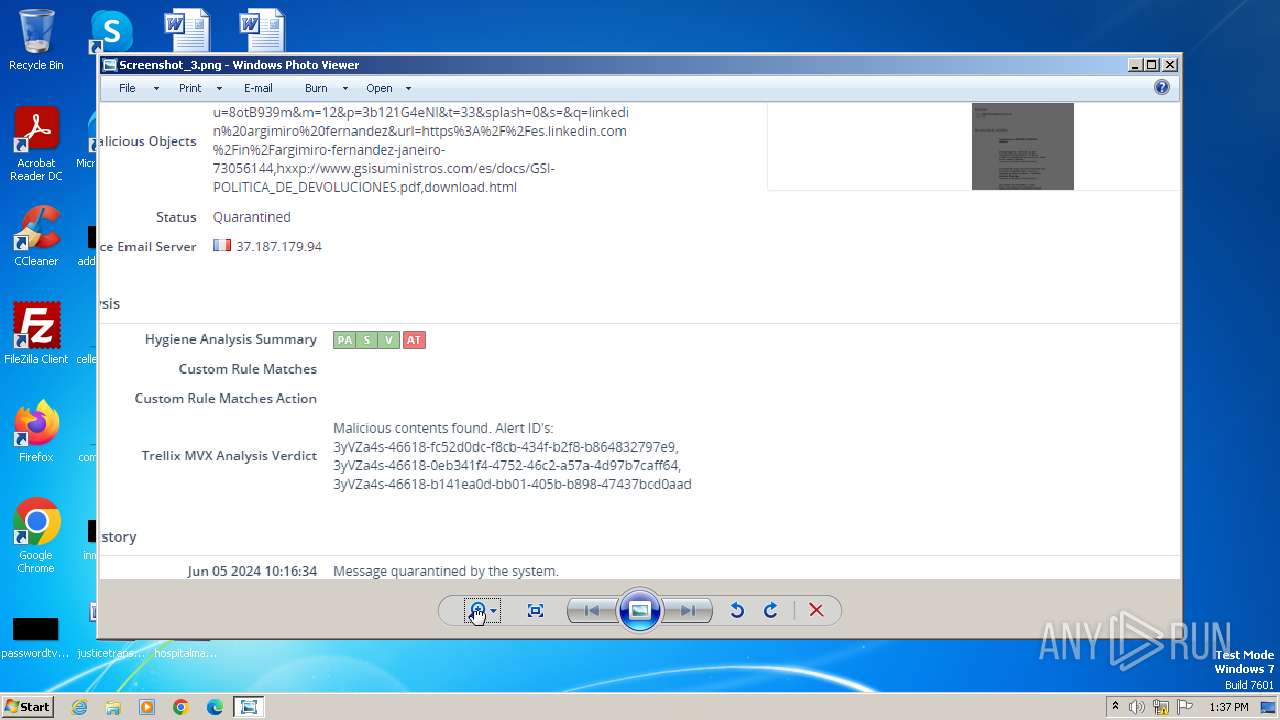
Task: Select Acrobat Reader DC desktop icon
Action: click(36, 145)
